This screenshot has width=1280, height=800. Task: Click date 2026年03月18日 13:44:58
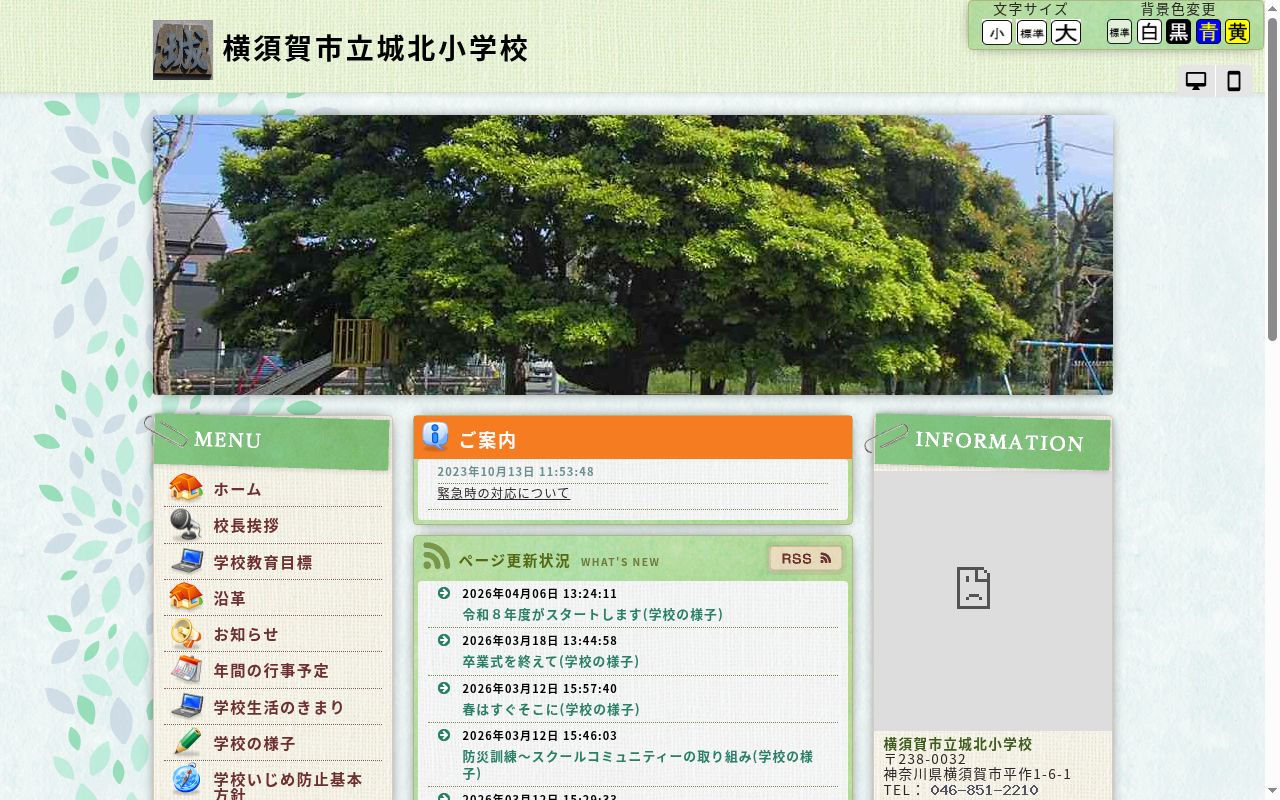click(539, 640)
